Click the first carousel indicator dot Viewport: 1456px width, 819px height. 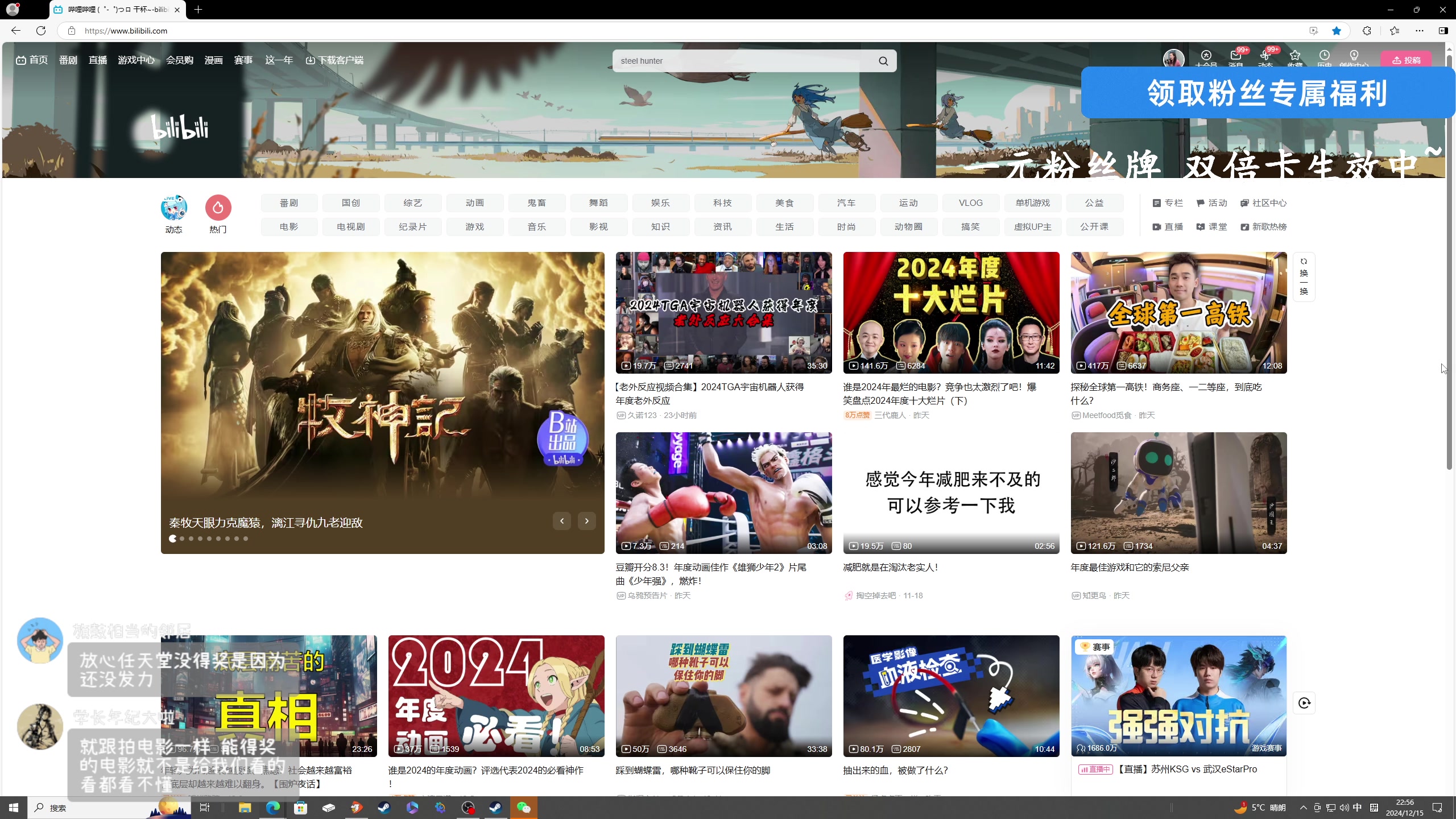point(172,539)
